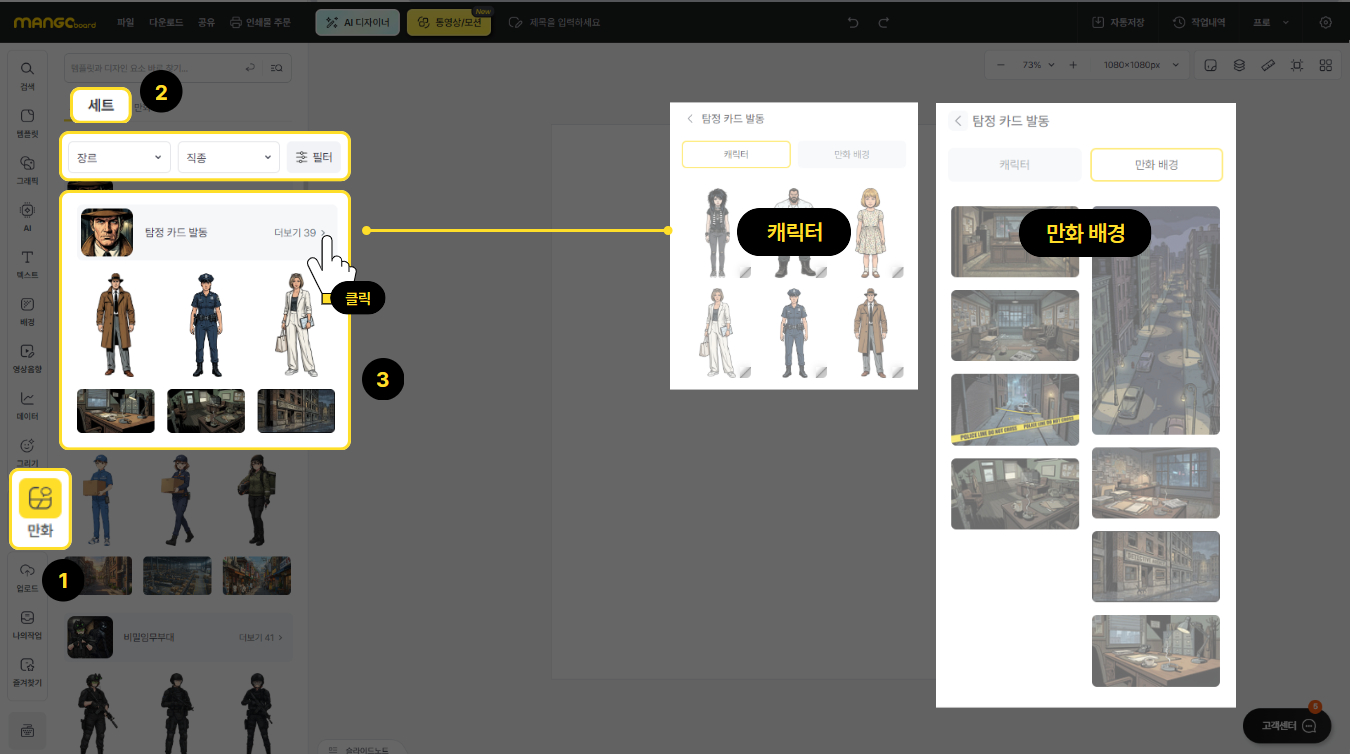Click the undo arrow in top bar
The image size is (1350, 754).
(x=853, y=22)
